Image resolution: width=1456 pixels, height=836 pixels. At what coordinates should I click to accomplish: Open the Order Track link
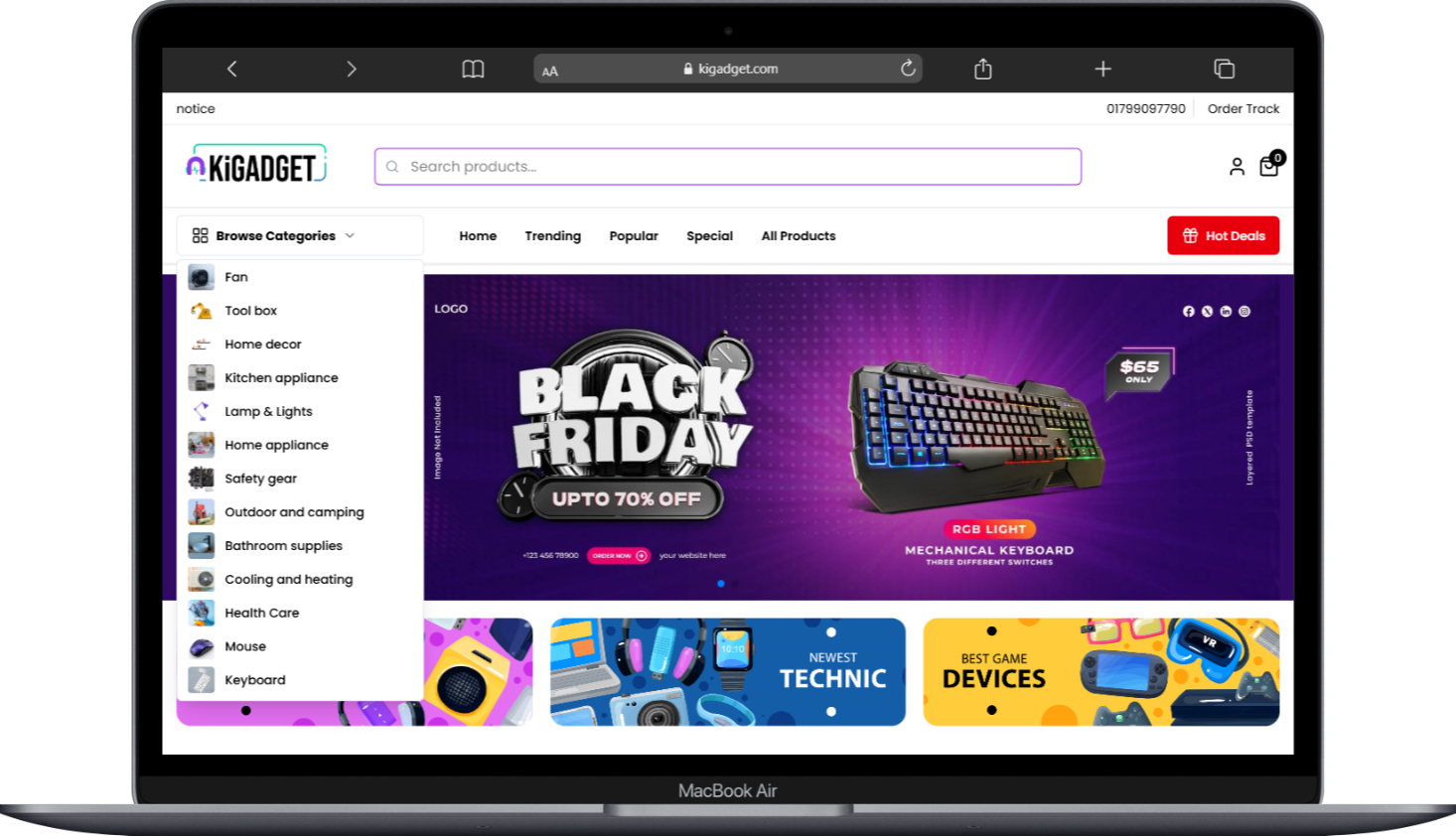tap(1243, 109)
